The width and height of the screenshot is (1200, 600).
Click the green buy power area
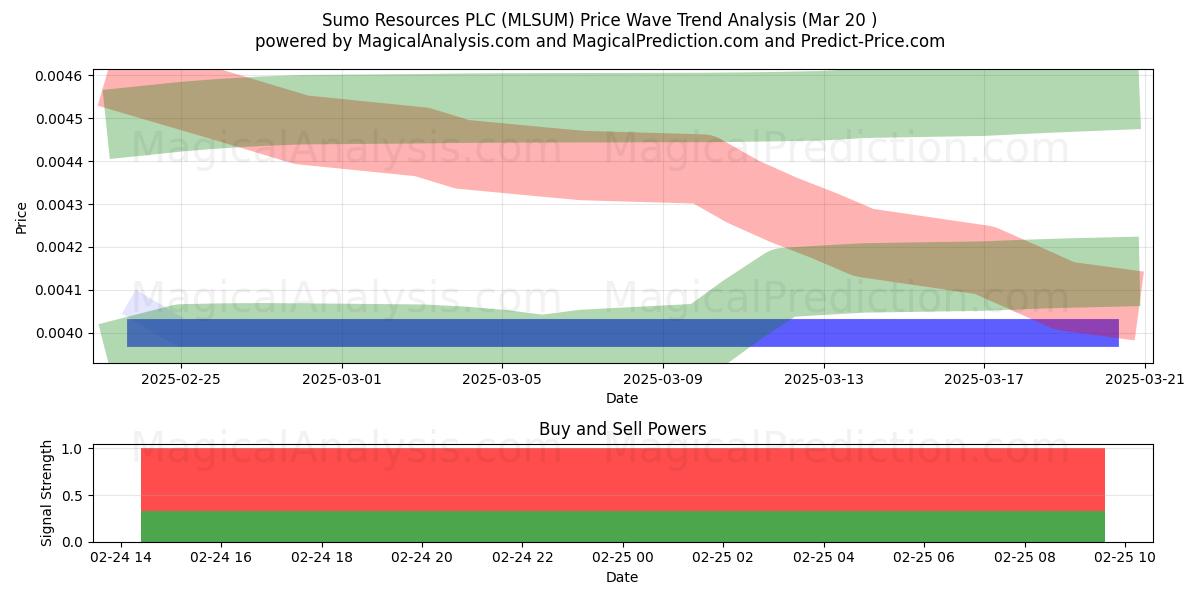pyautogui.click(x=623, y=527)
